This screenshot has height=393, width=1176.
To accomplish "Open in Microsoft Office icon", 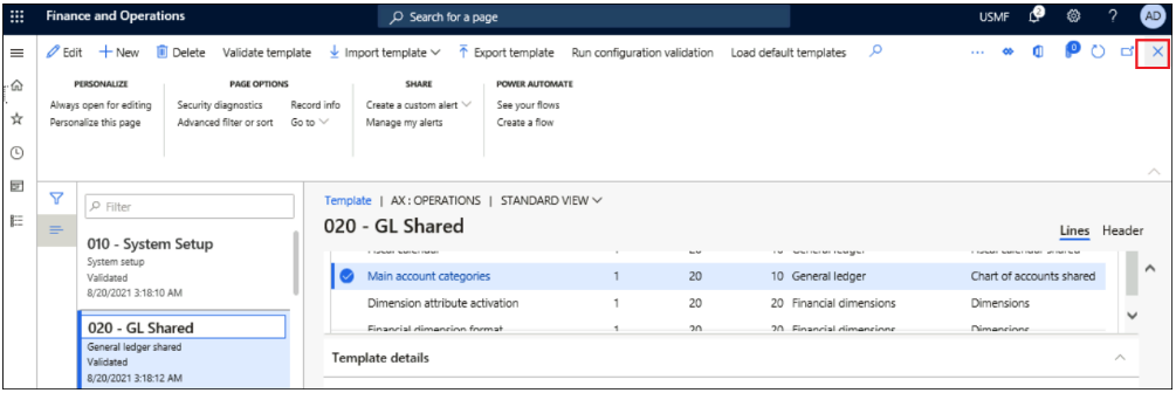I will pos(1039,52).
